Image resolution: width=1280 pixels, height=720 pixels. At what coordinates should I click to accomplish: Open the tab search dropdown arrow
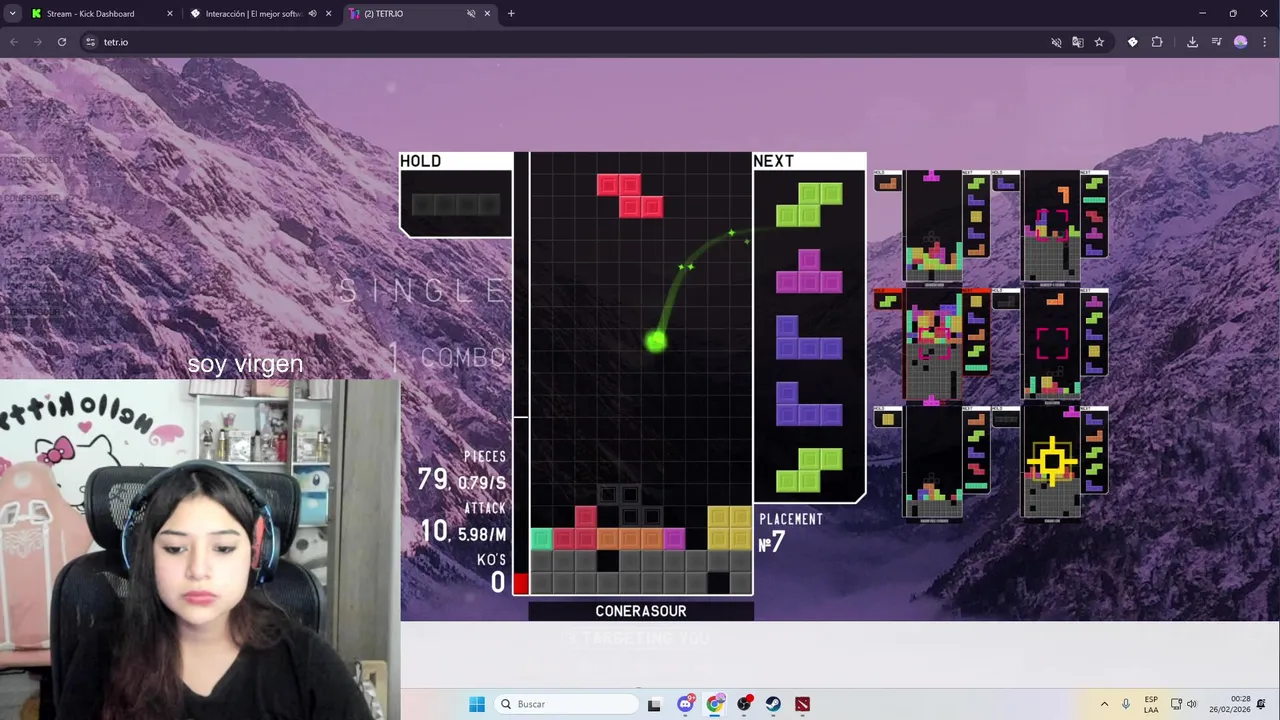12,14
